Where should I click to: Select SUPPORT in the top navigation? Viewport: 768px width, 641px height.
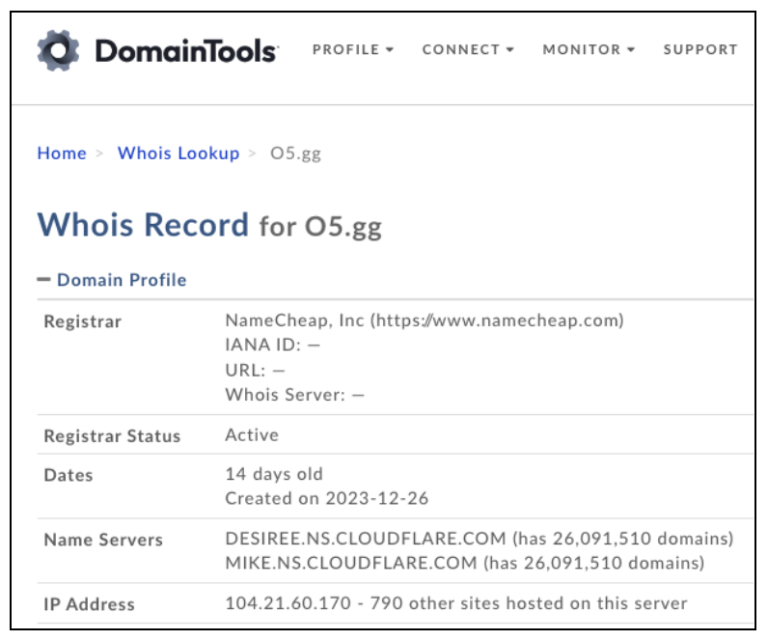click(700, 50)
